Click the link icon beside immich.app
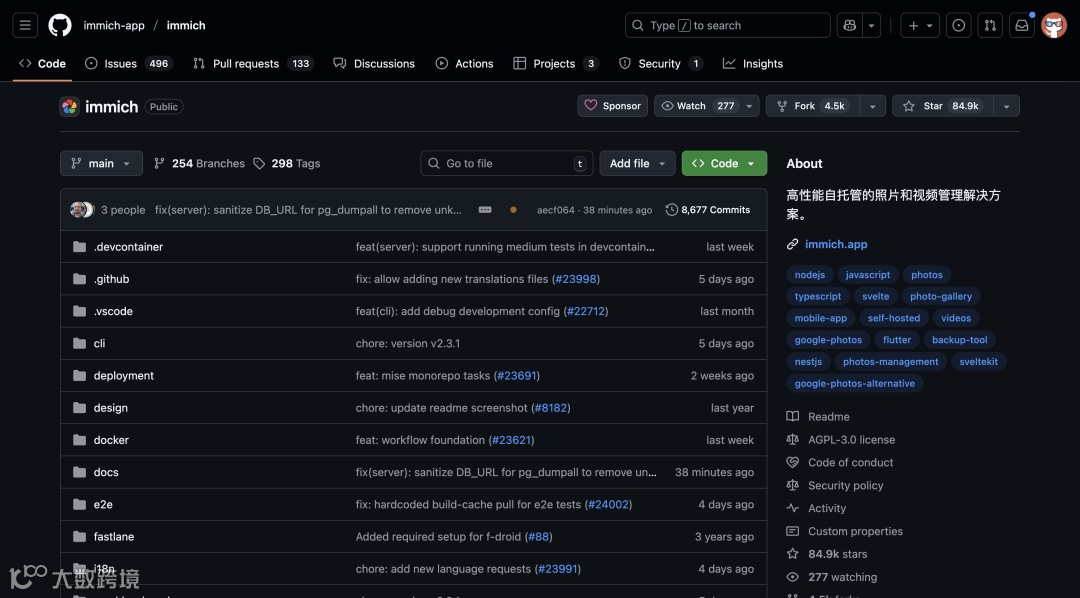Screen dimensions: 1080x598 click(x=793, y=245)
